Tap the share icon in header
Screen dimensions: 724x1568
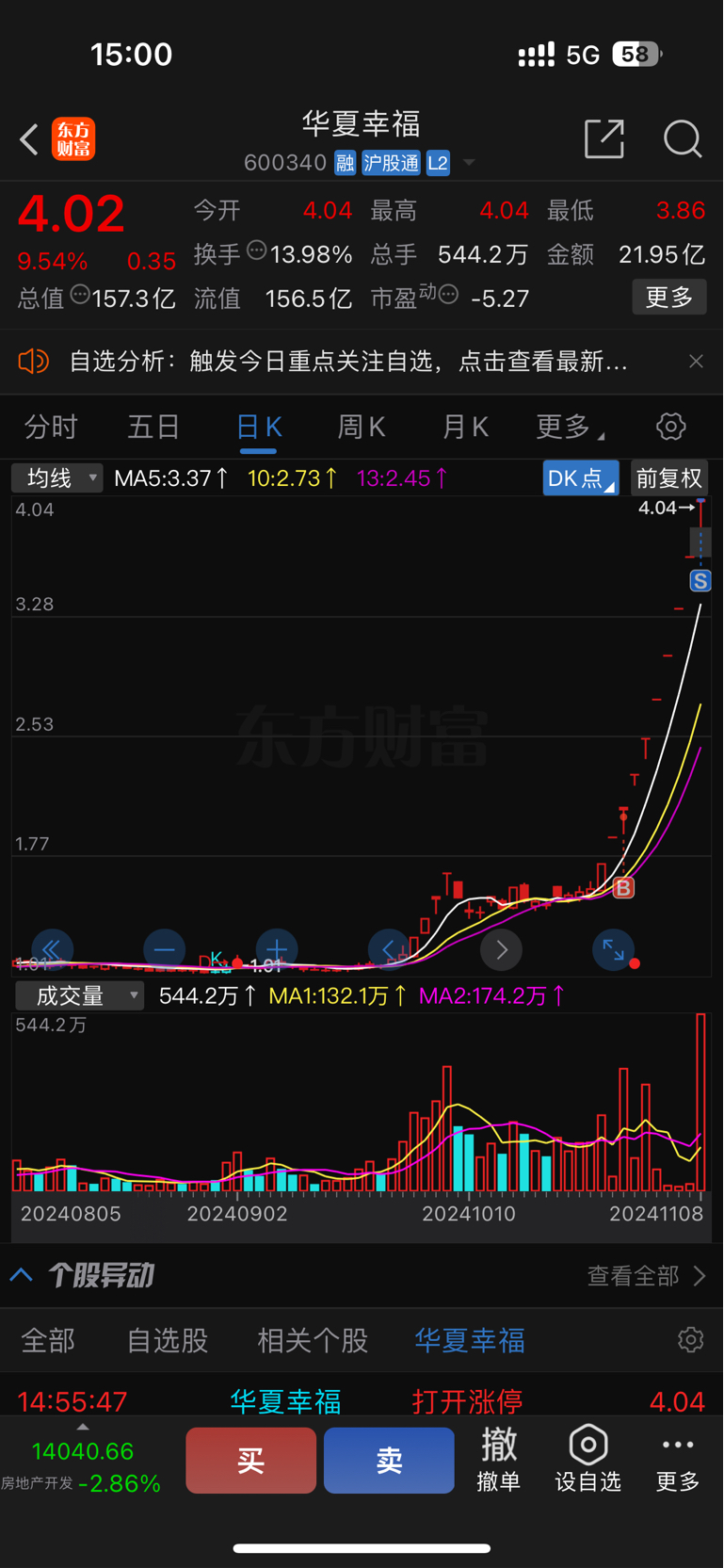[604, 138]
